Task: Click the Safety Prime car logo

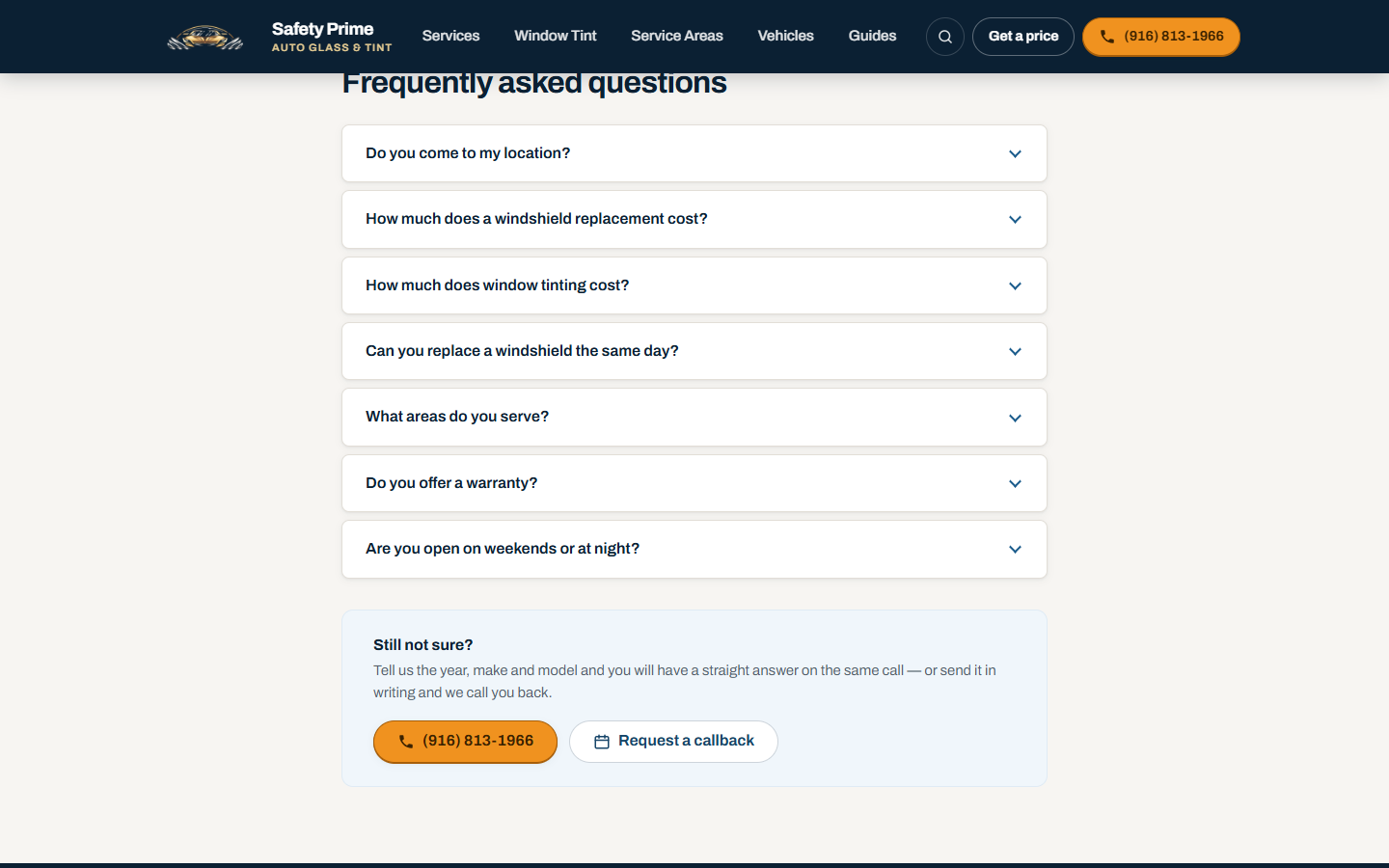Action: pyautogui.click(x=204, y=38)
